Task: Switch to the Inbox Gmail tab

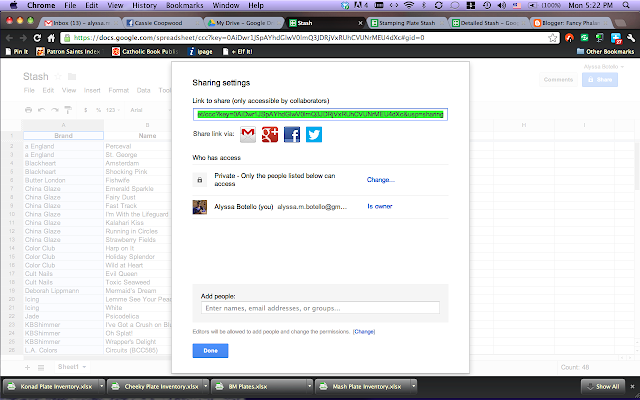Action: (x=80, y=23)
